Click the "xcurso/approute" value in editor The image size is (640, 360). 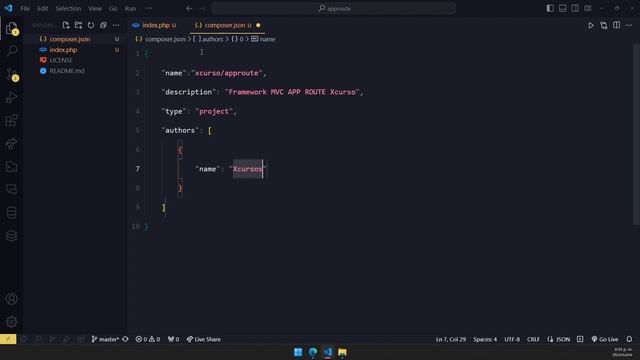click(x=227, y=73)
